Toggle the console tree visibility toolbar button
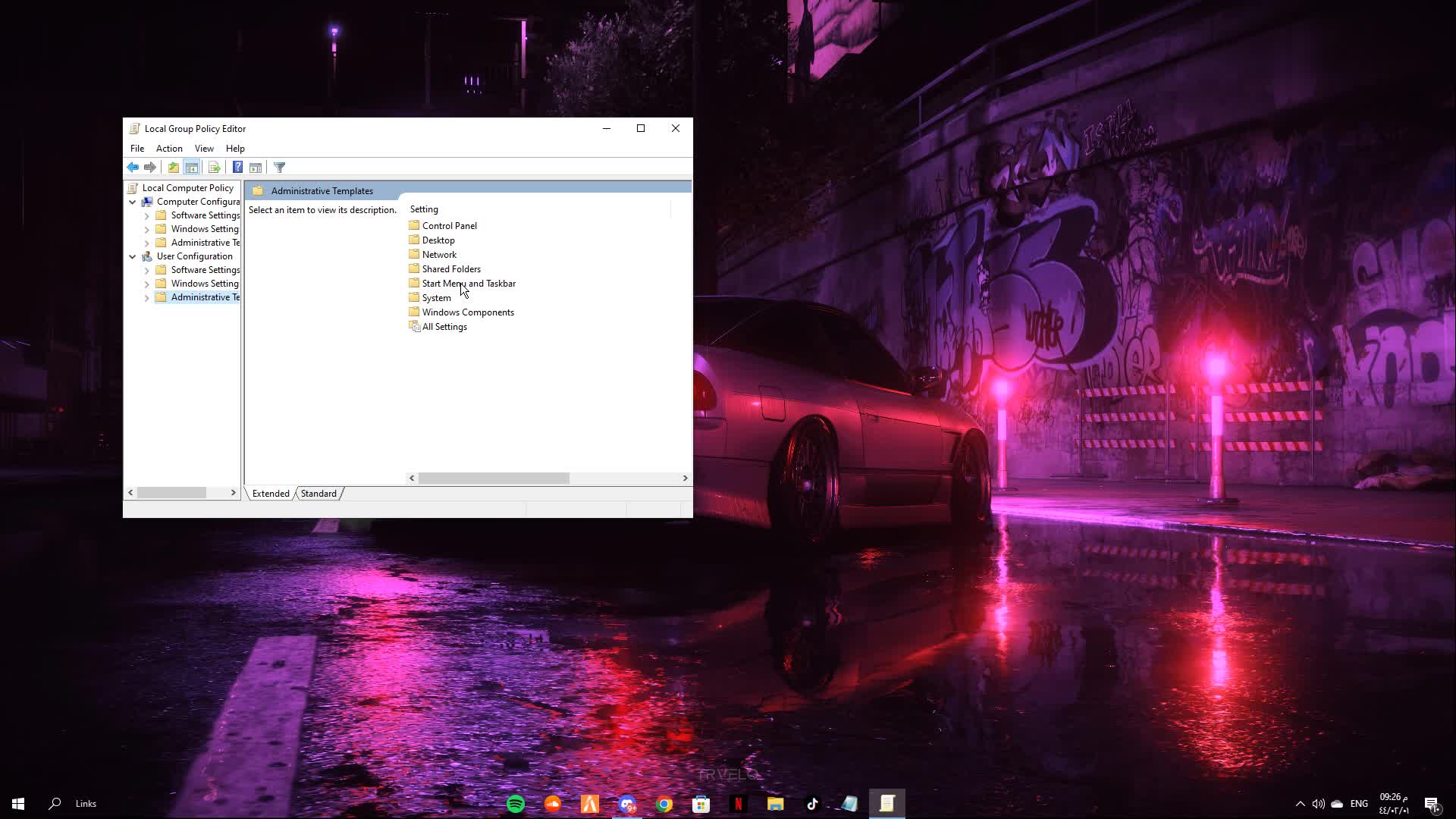1456x819 pixels. click(x=192, y=168)
